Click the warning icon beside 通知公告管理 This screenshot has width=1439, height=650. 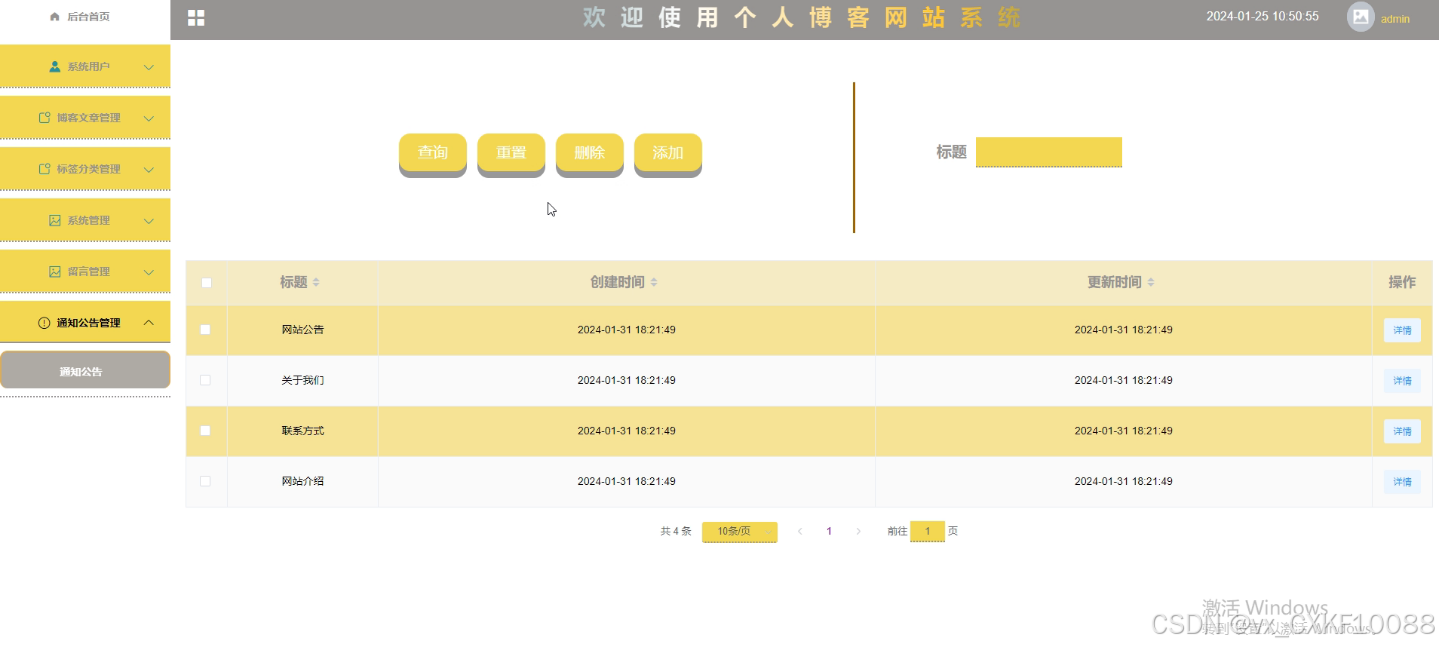pyautogui.click(x=44, y=323)
